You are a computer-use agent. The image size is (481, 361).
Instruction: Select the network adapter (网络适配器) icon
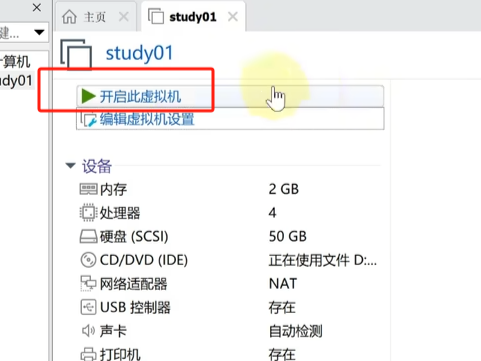(88, 283)
